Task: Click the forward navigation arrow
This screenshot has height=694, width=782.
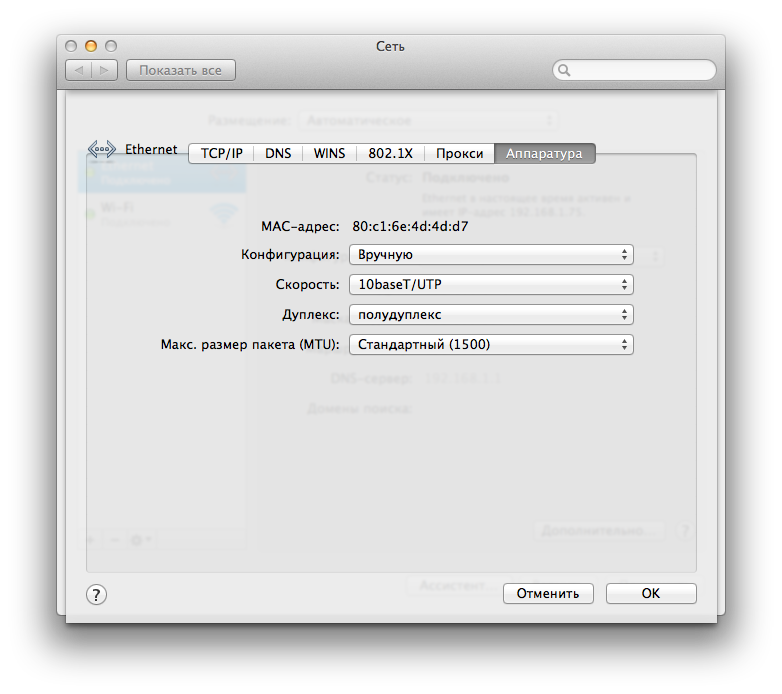Action: click(105, 70)
